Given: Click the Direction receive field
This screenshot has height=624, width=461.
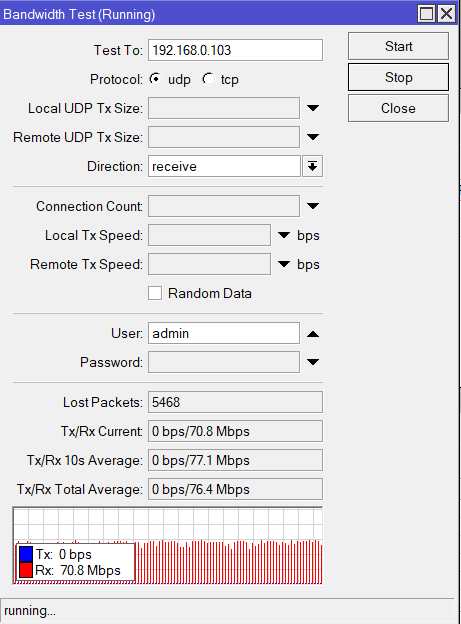Looking at the screenshot, I should [224, 166].
